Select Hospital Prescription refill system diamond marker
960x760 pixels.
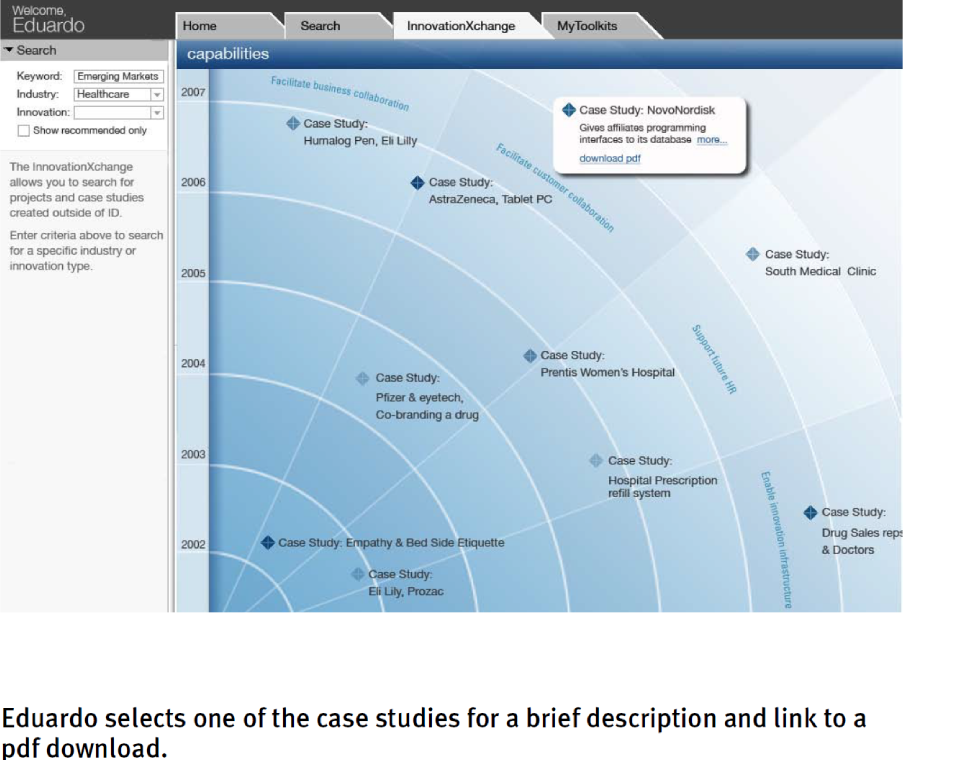click(x=596, y=461)
